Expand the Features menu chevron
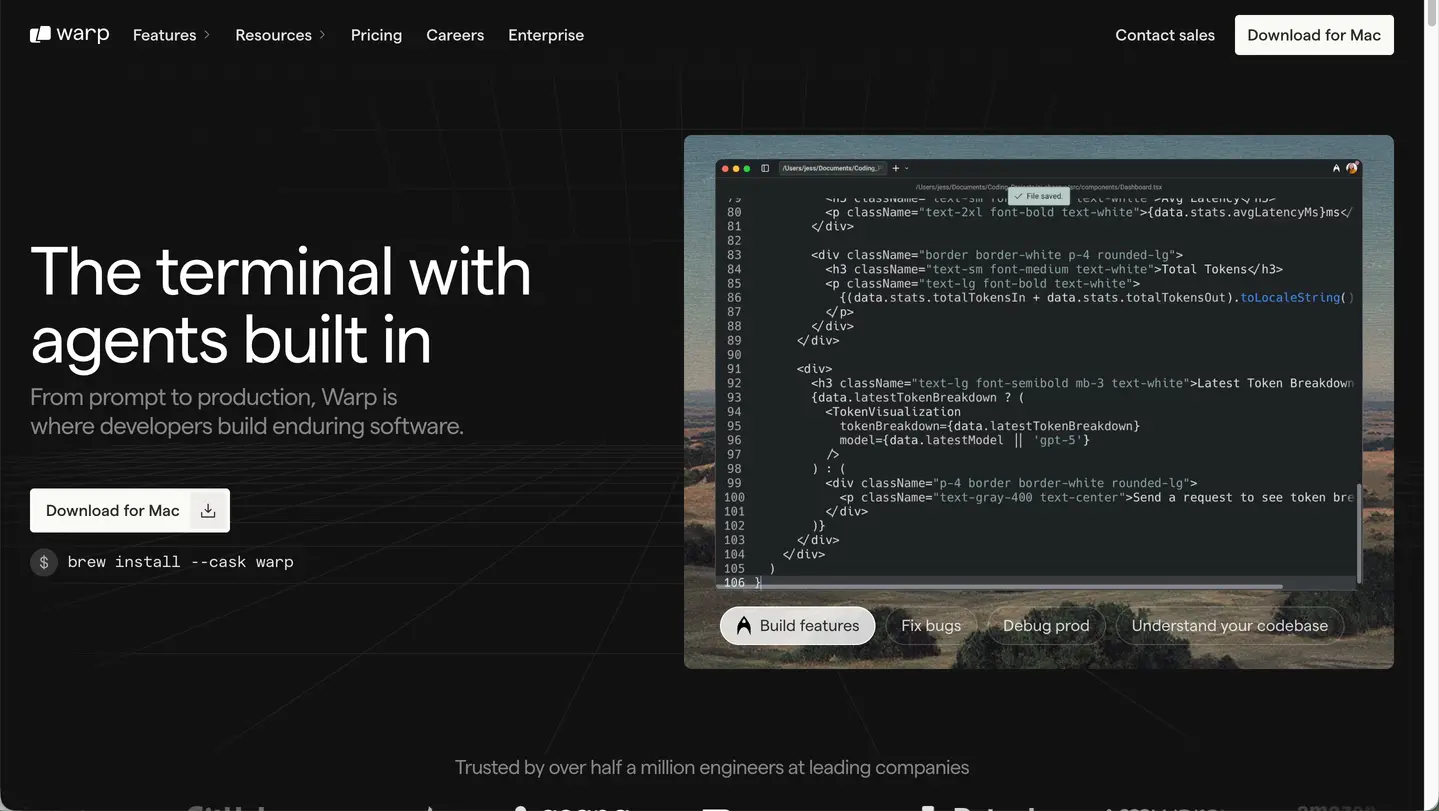Image resolution: width=1439 pixels, height=811 pixels. pyautogui.click(x=207, y=35)
